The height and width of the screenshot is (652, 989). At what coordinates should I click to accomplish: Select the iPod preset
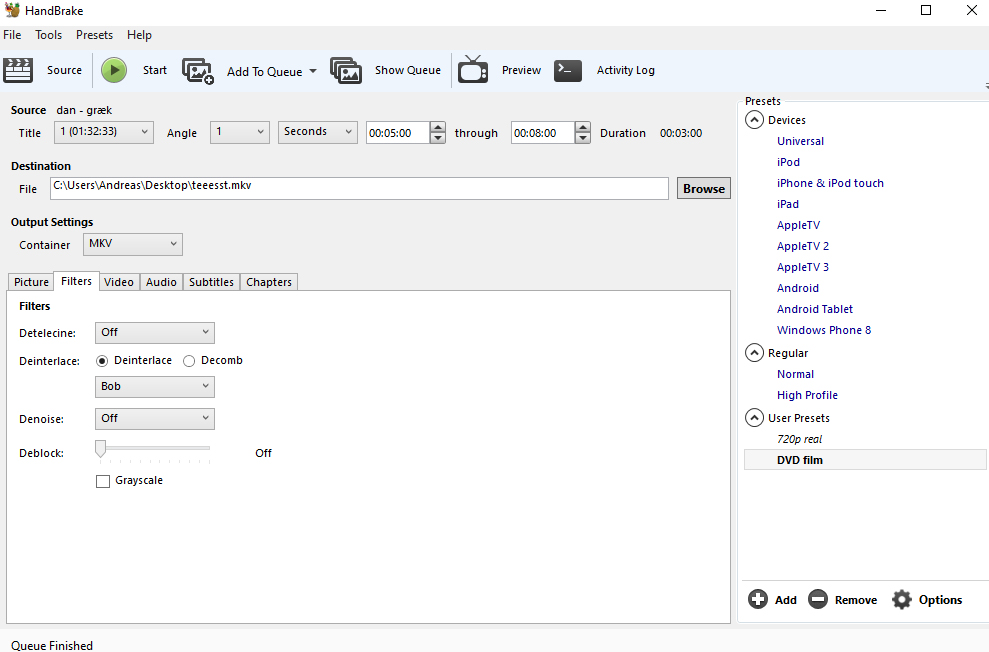pos(788,162)
